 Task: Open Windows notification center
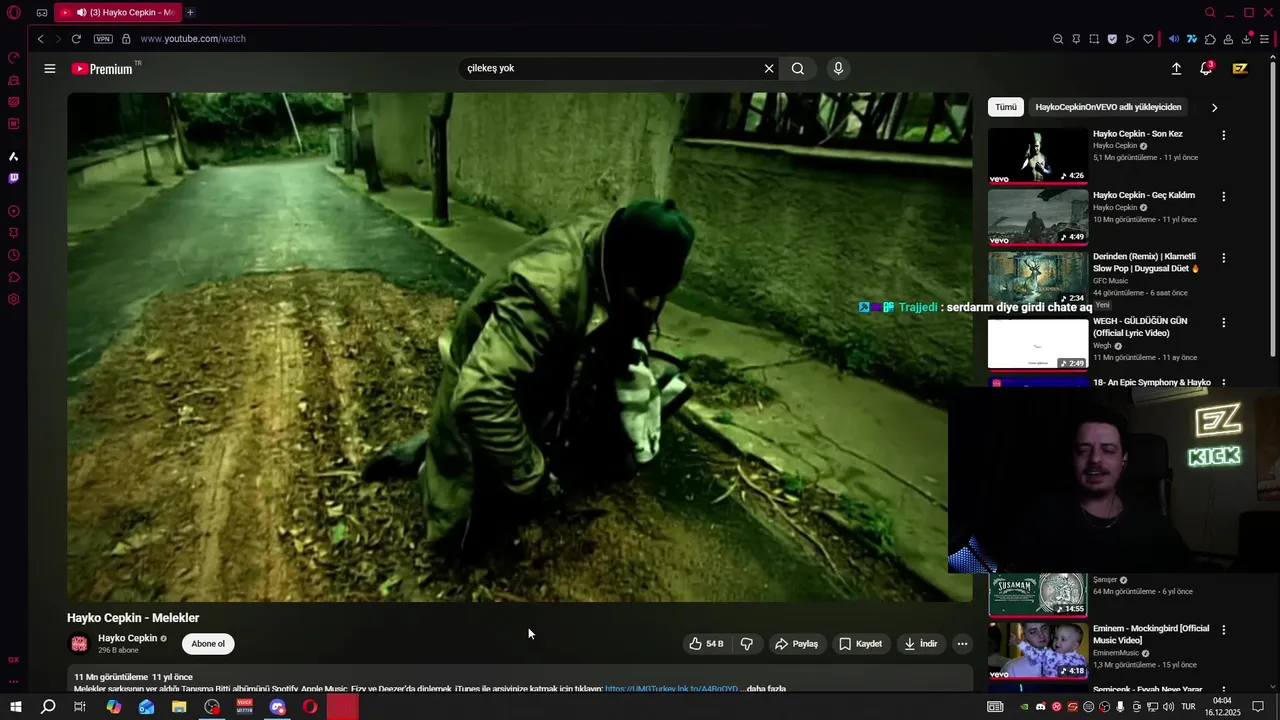coord(1258,707)
